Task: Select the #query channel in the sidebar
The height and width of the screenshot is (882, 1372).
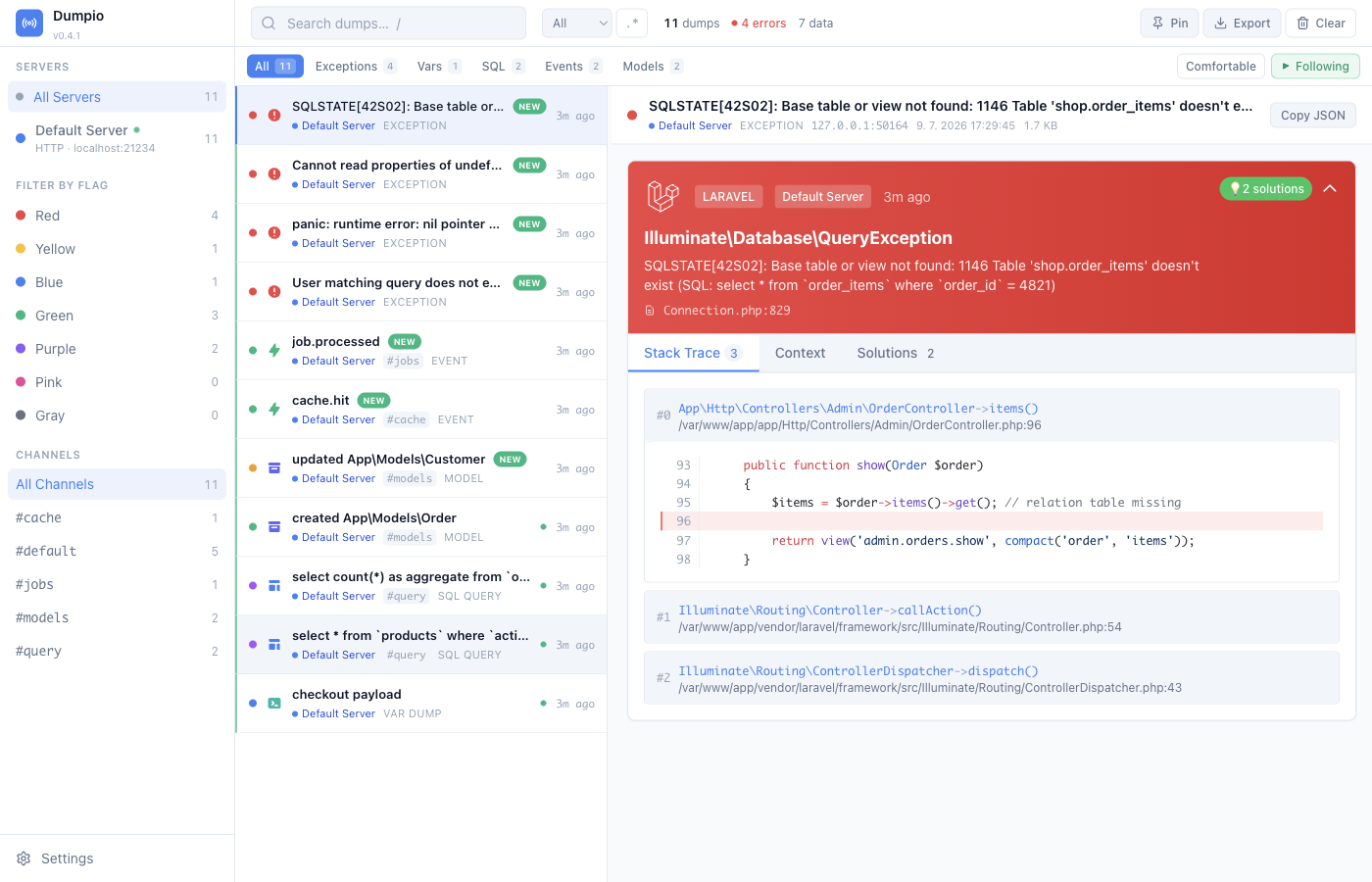Action: pyautogui.click(x=117, y=651)
